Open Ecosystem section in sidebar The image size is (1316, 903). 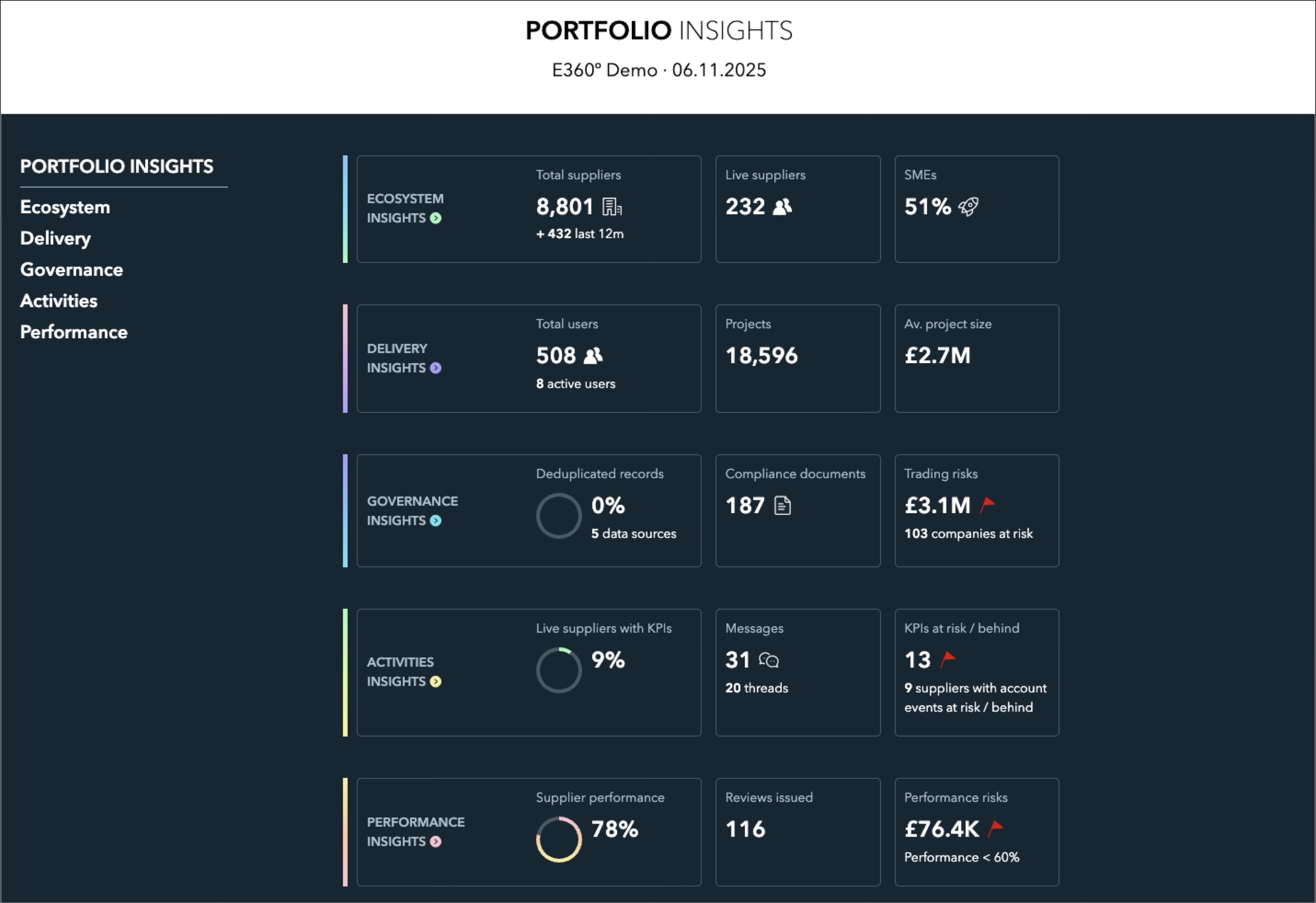click(65, 207)
